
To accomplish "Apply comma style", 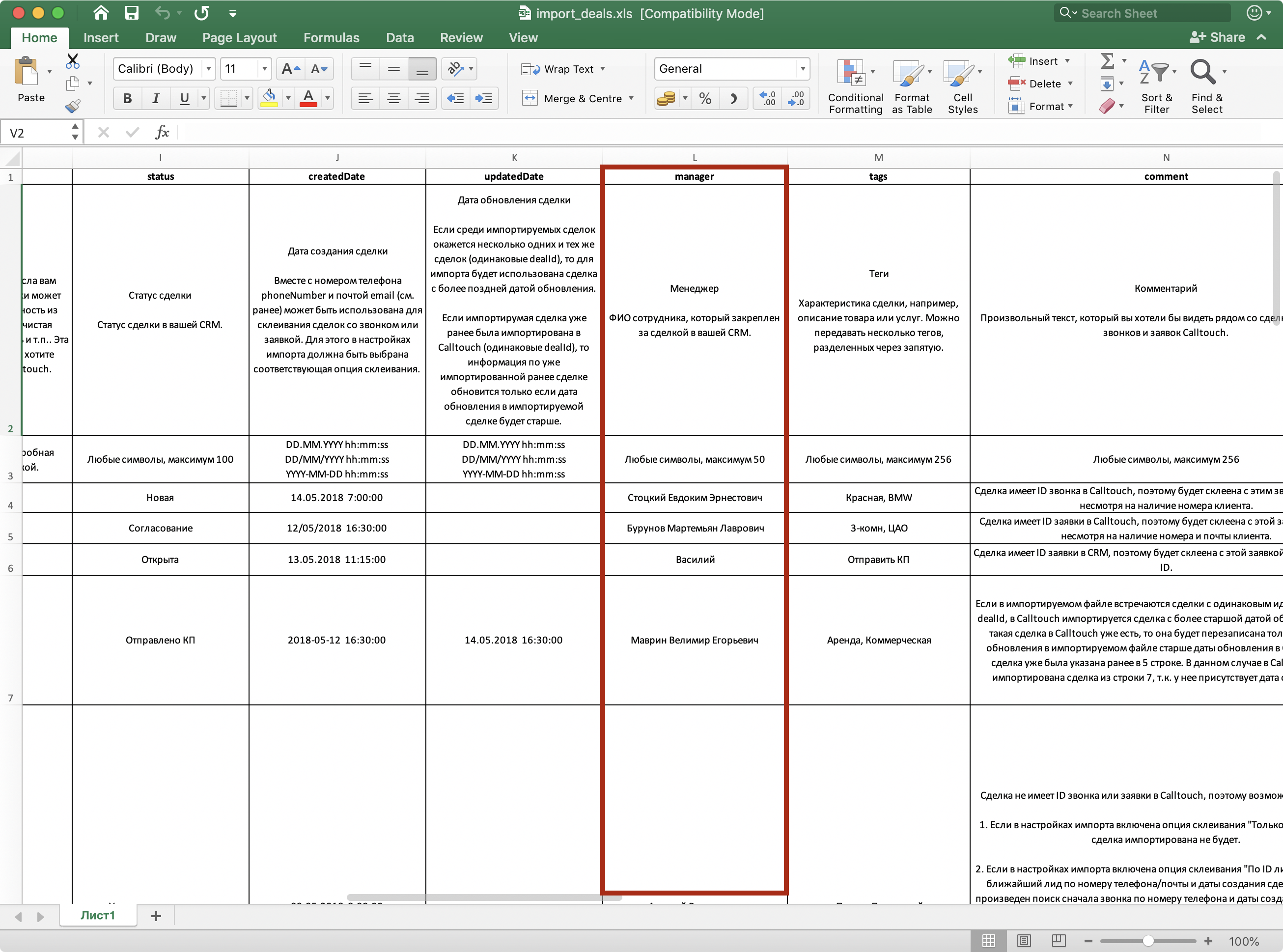I will [733, 99].
